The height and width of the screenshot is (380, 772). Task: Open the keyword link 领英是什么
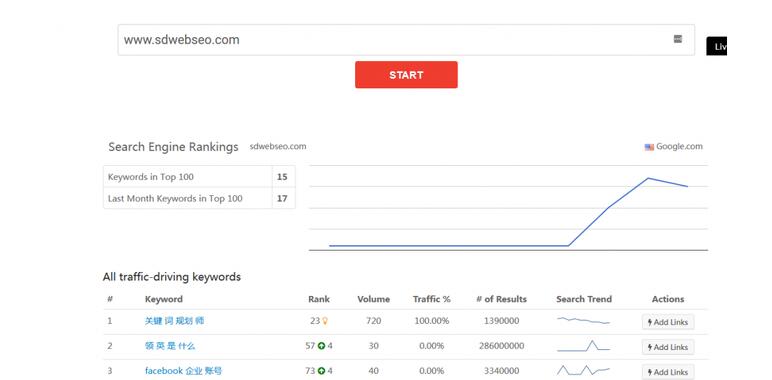pos(170,346)
